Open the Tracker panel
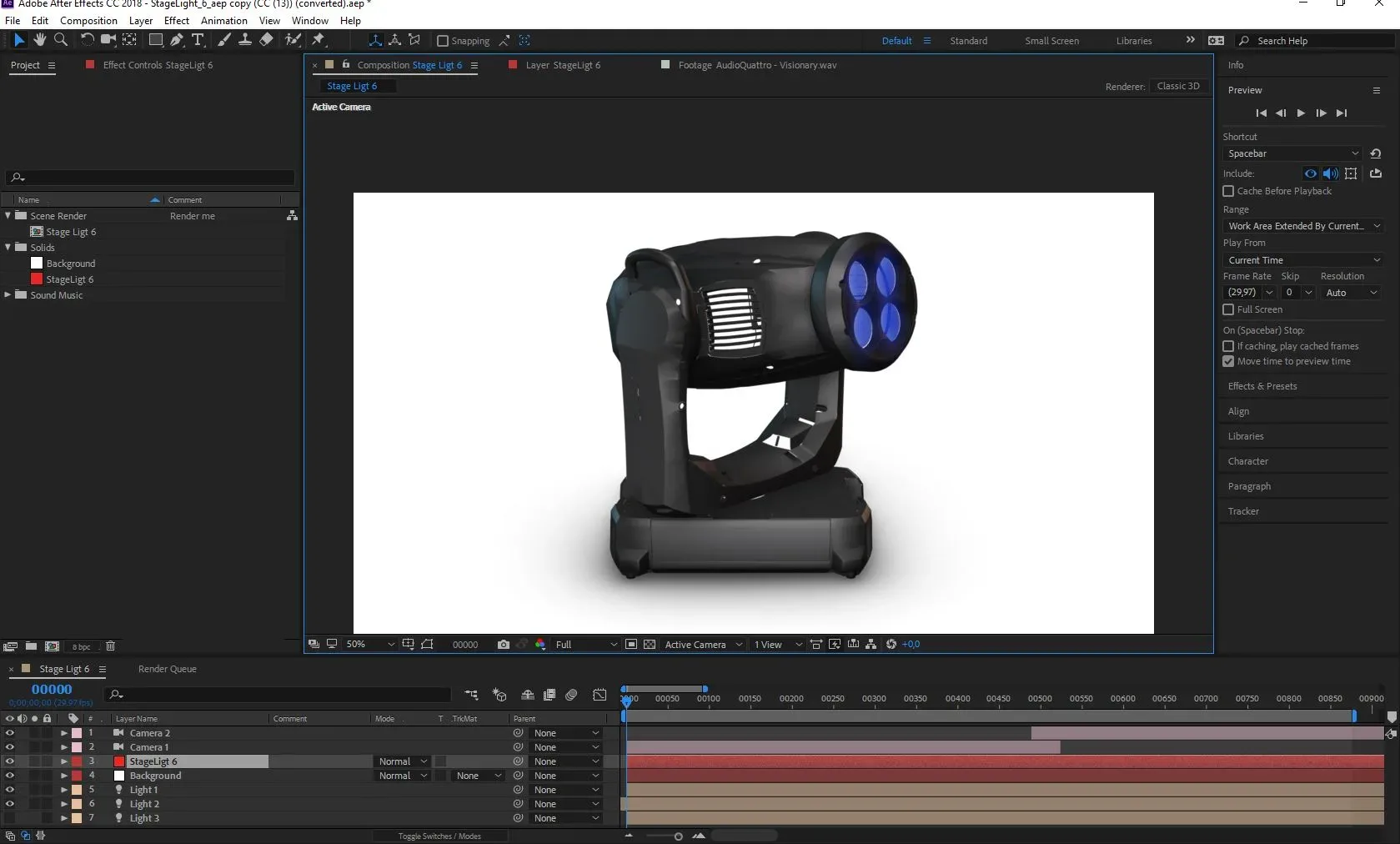Screen dimensions: 1400x844 click(1243, 511)
